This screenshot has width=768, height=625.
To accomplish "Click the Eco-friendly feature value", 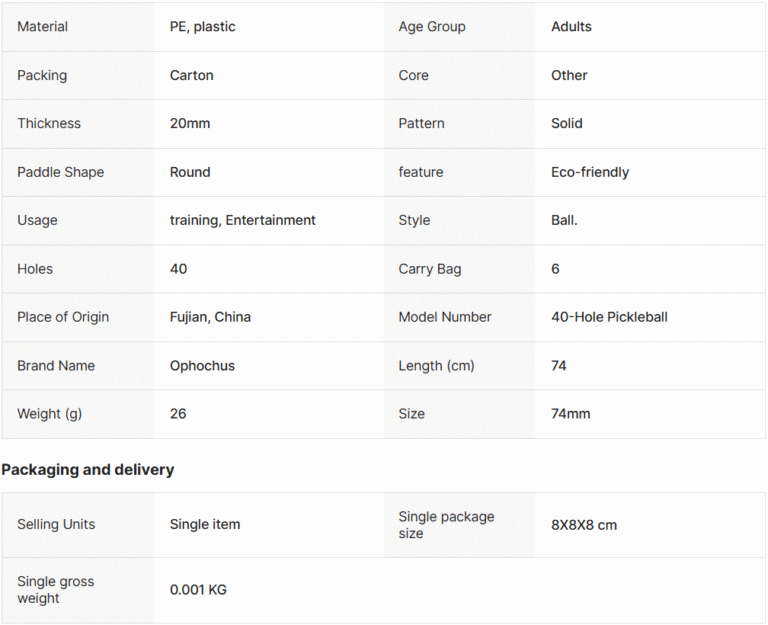I will click(x=590, y=172).
